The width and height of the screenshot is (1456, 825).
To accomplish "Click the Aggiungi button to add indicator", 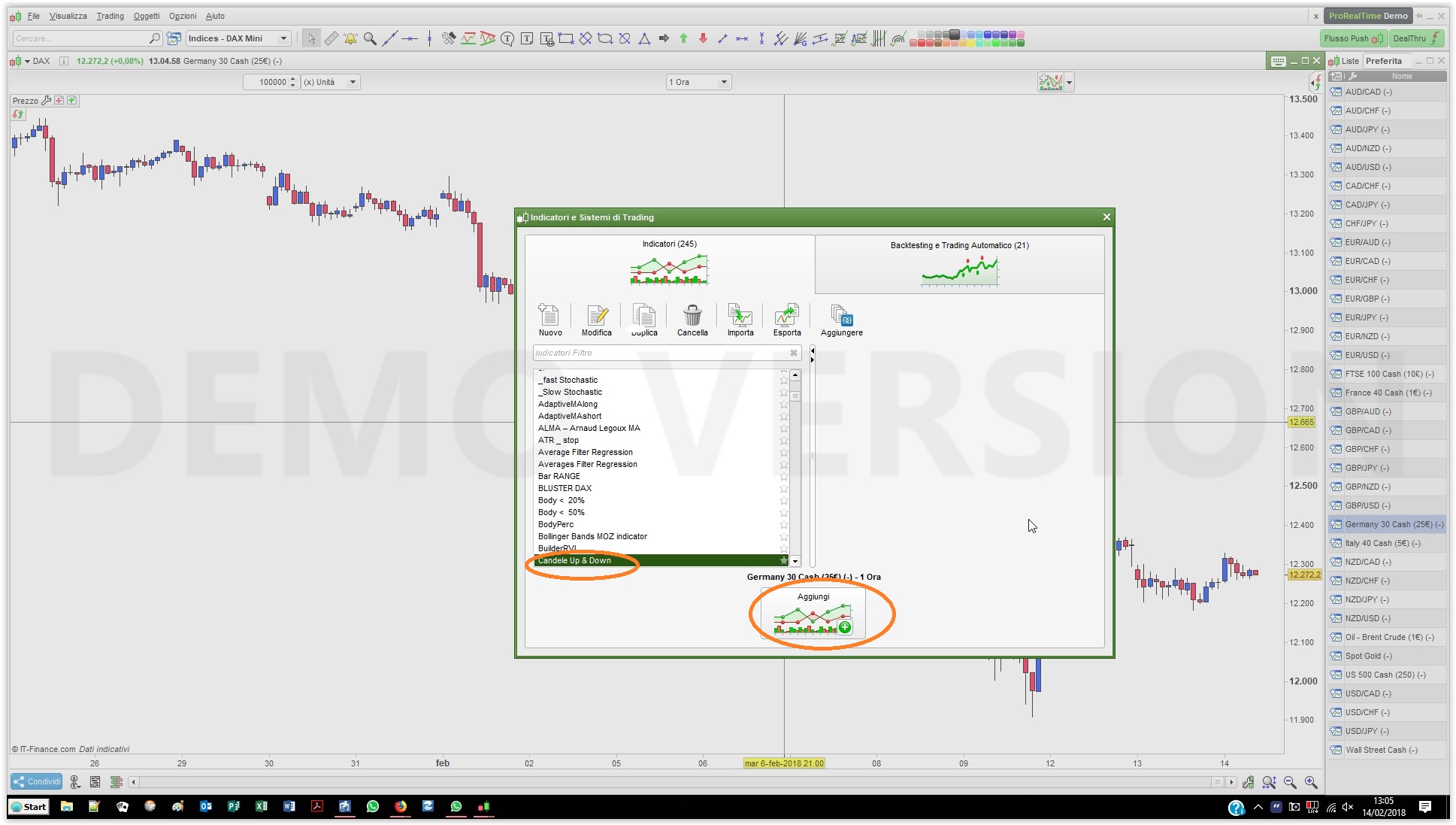I will 813,614.
